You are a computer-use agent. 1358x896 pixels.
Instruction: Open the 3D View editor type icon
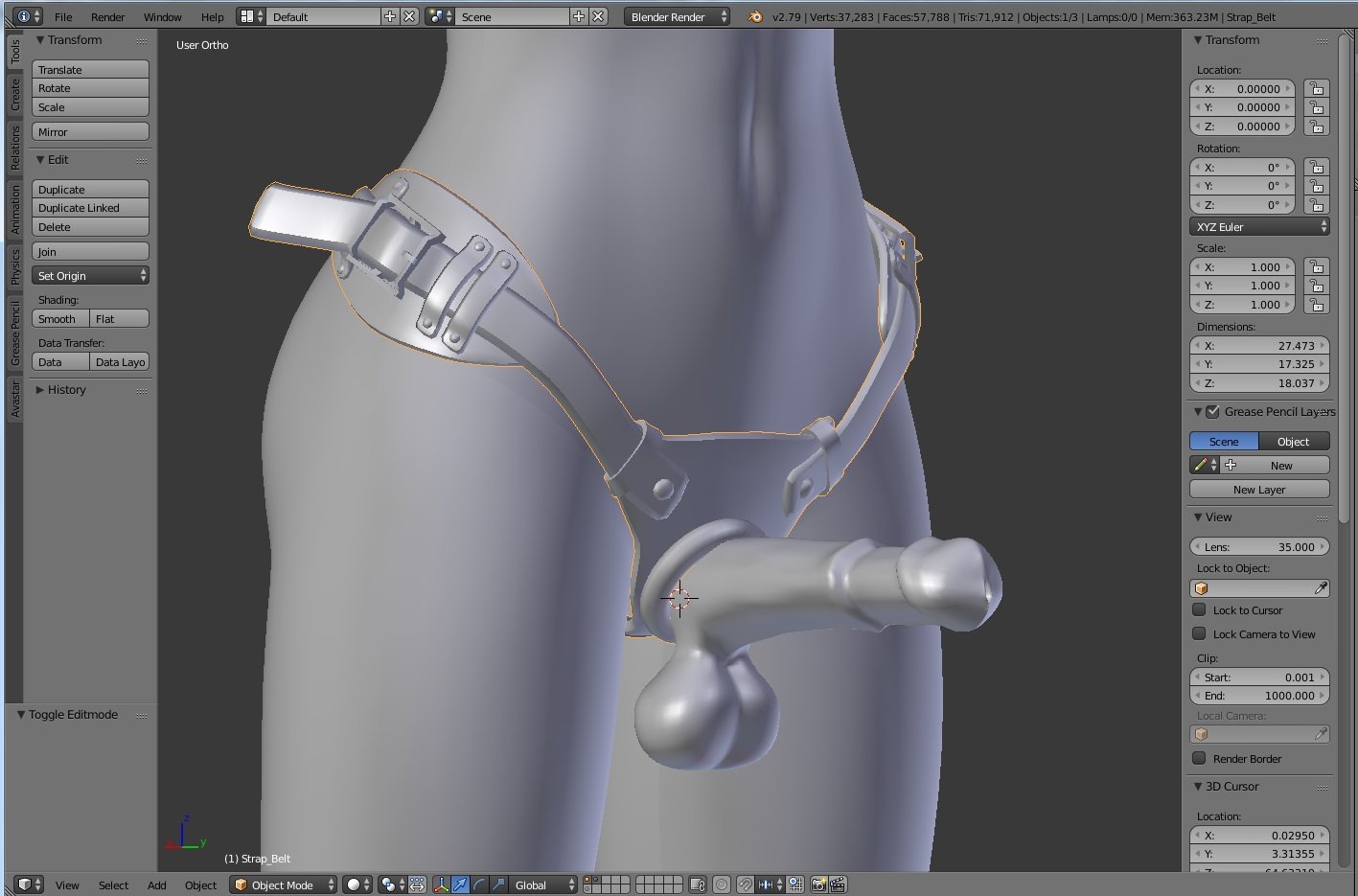(x=29, y=885)
